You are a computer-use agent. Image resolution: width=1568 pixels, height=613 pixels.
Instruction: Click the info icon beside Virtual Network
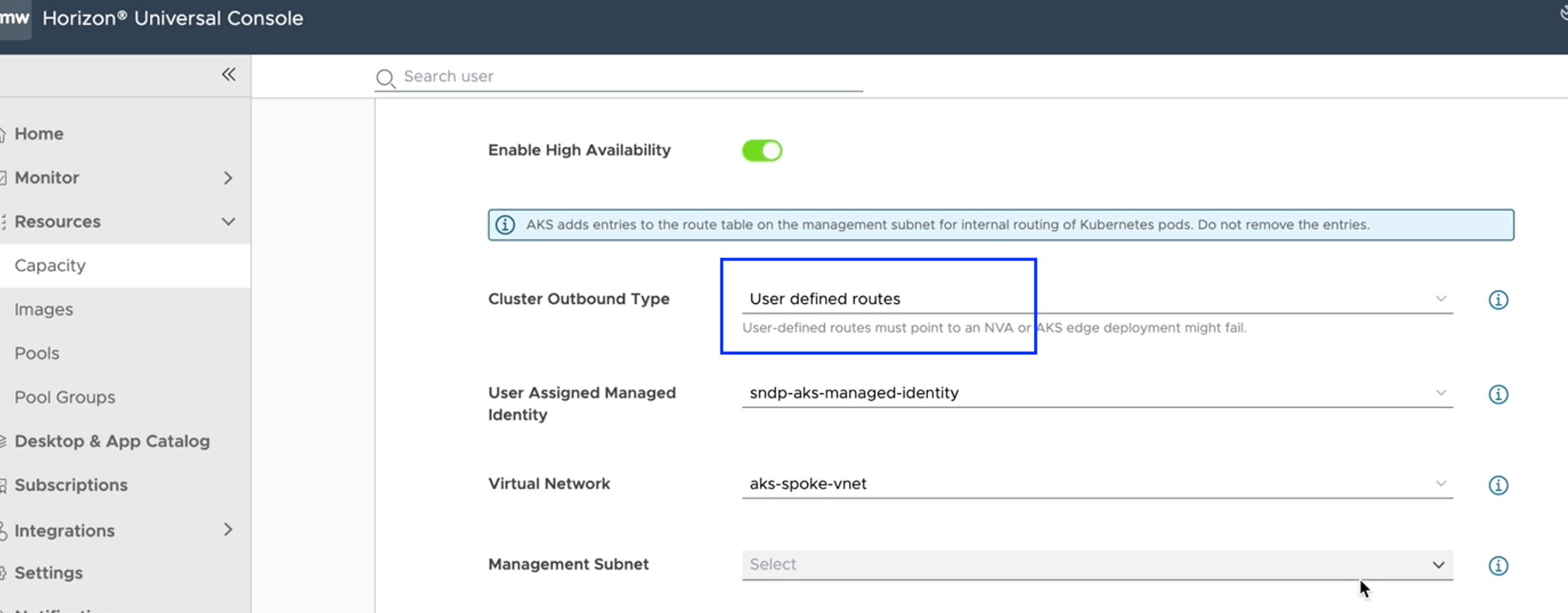tap(1498, 485)
